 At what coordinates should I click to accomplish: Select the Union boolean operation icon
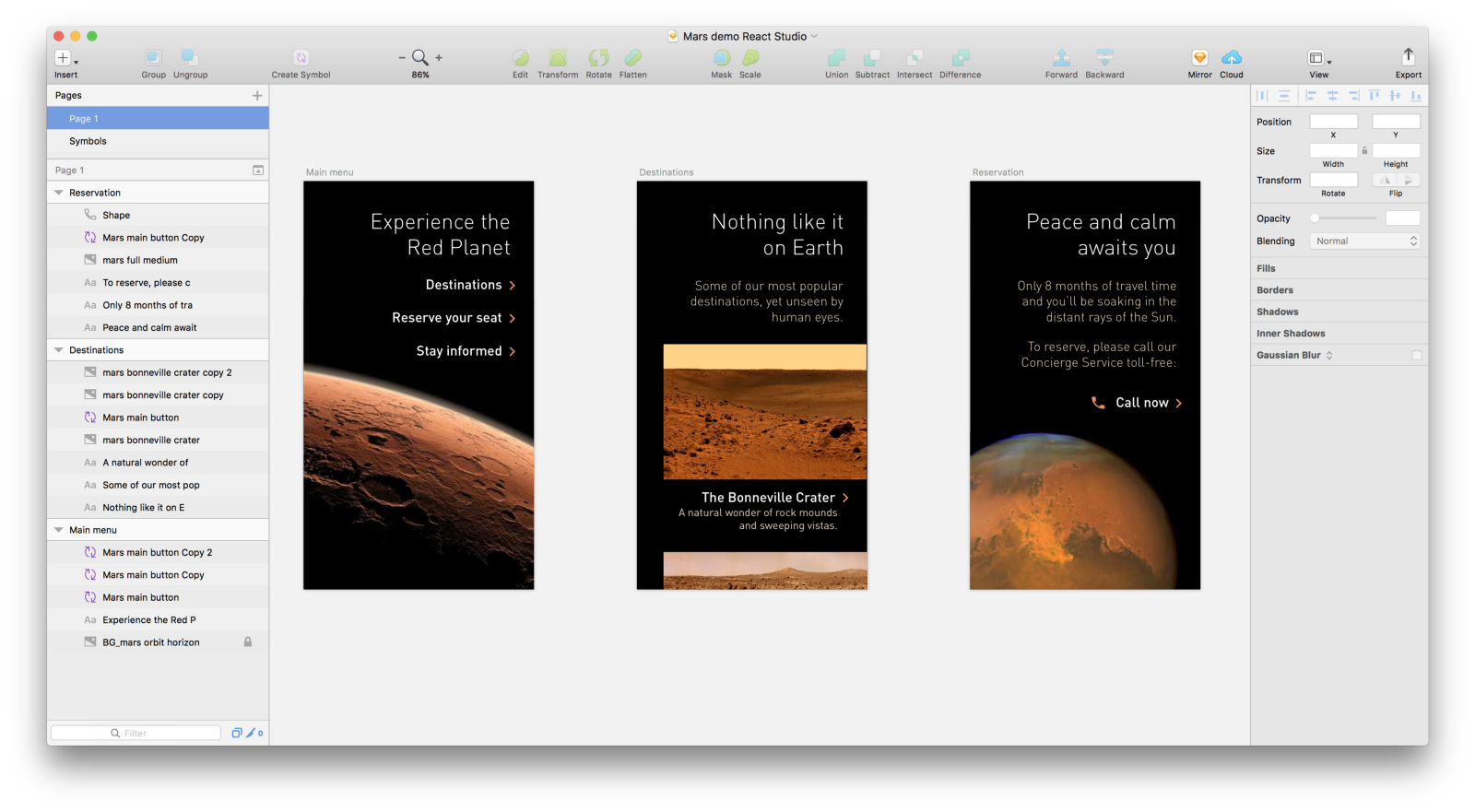point(836,58)
